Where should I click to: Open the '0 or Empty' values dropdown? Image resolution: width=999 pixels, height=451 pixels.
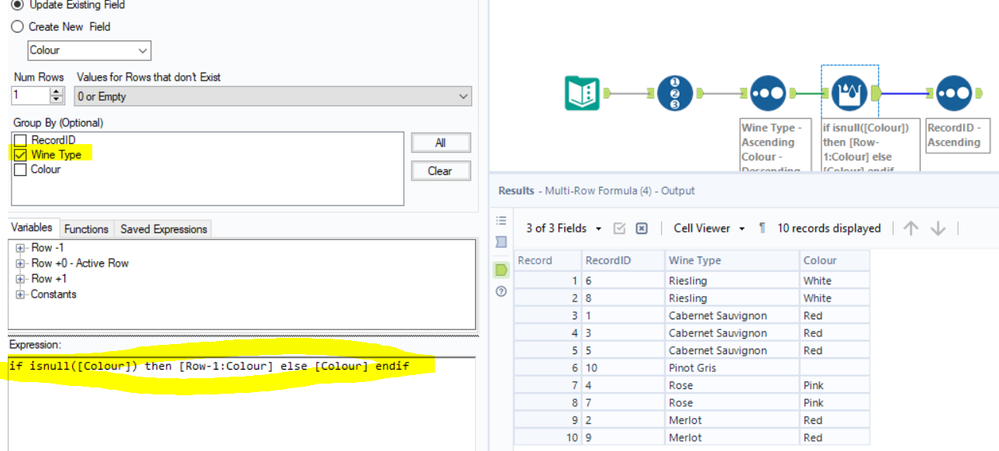pos(273,96)
